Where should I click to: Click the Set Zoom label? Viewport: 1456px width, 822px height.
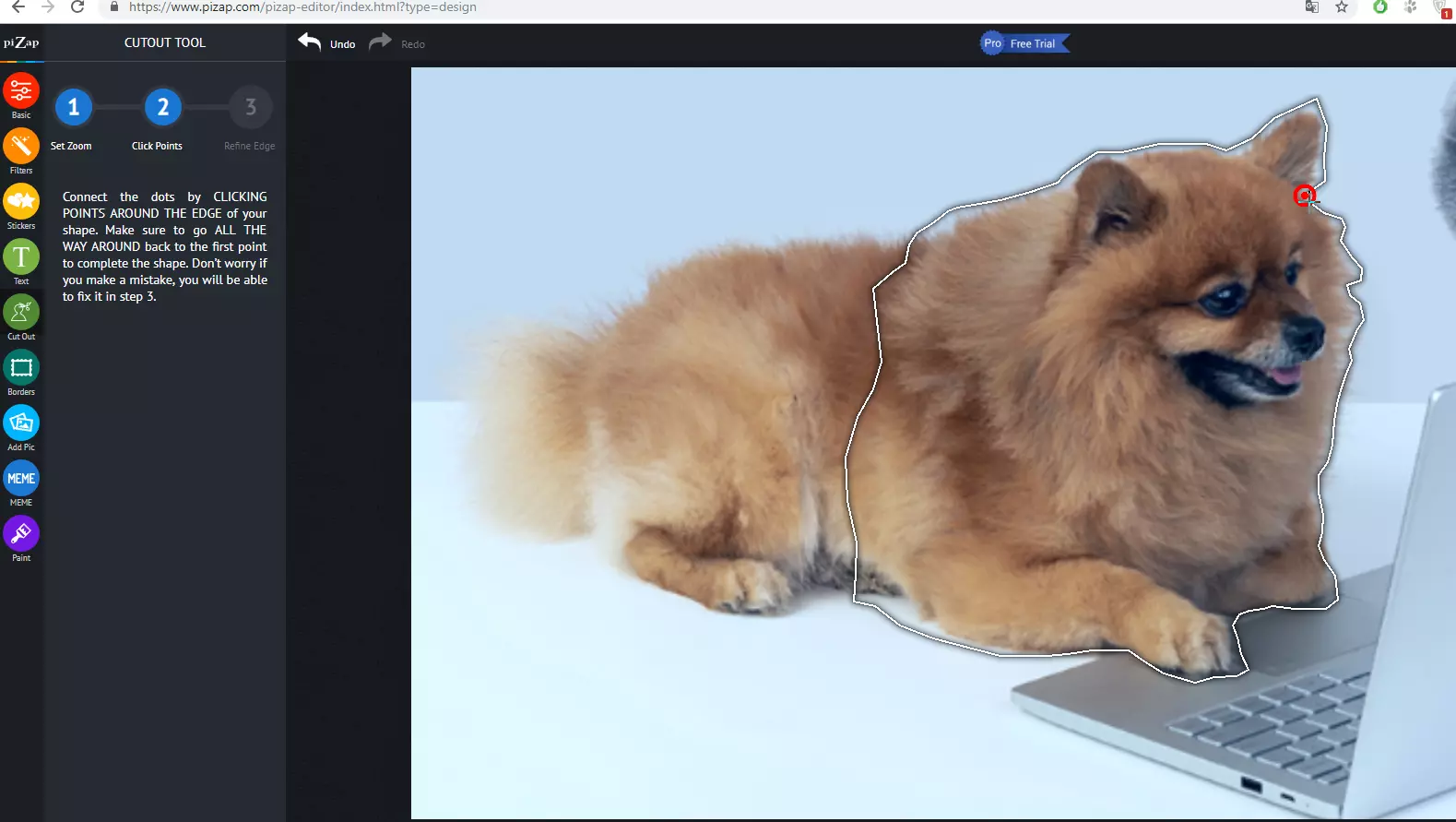point(71,146)
